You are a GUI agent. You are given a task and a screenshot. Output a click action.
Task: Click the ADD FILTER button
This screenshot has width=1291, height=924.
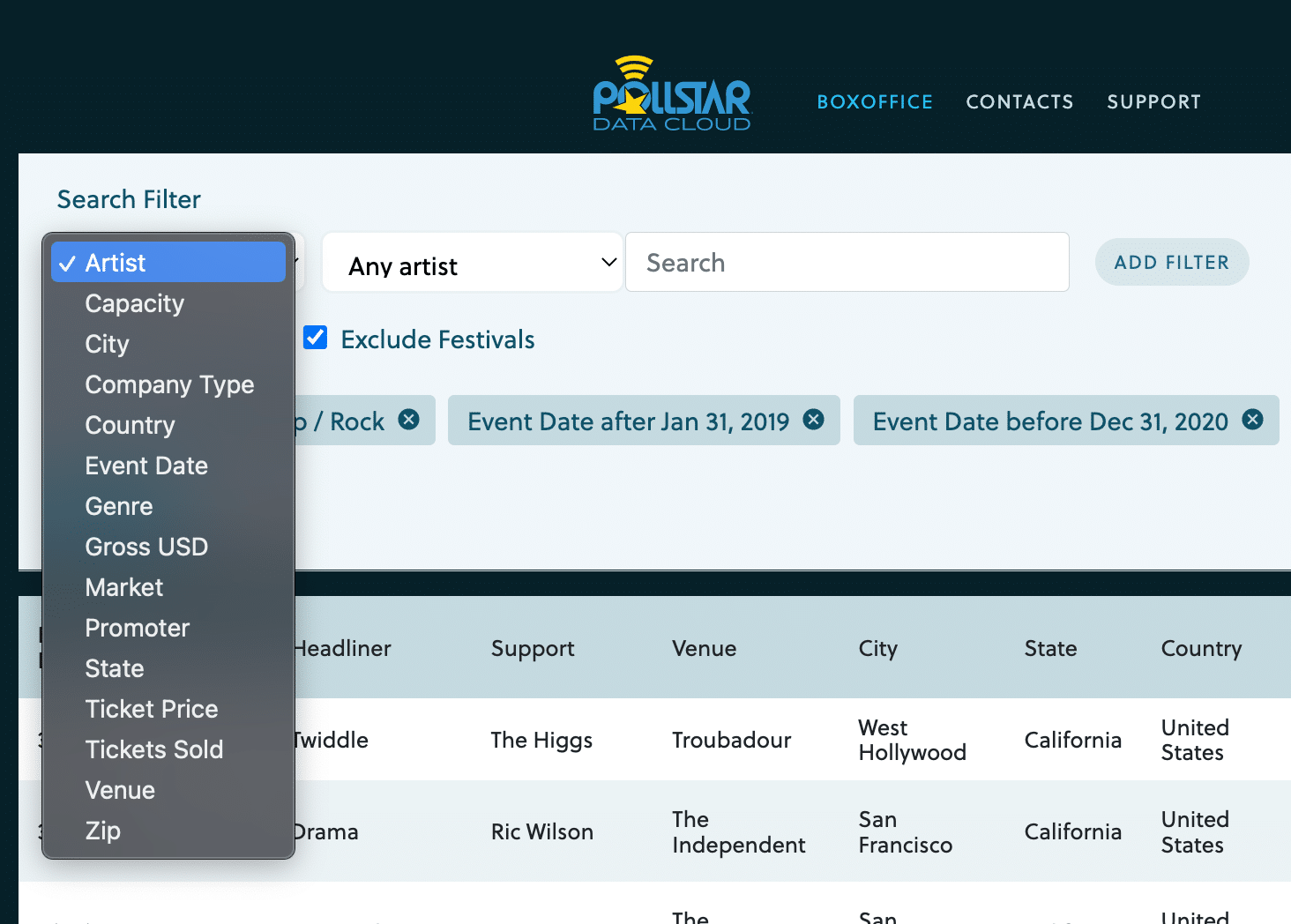tap(1171, 262)
